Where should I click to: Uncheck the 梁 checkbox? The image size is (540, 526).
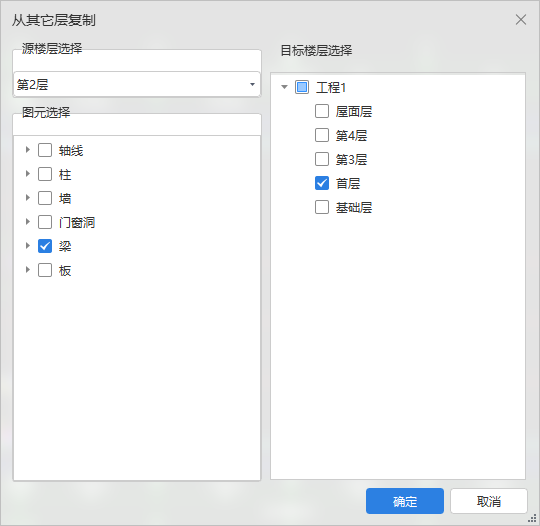tap(45, 246)
